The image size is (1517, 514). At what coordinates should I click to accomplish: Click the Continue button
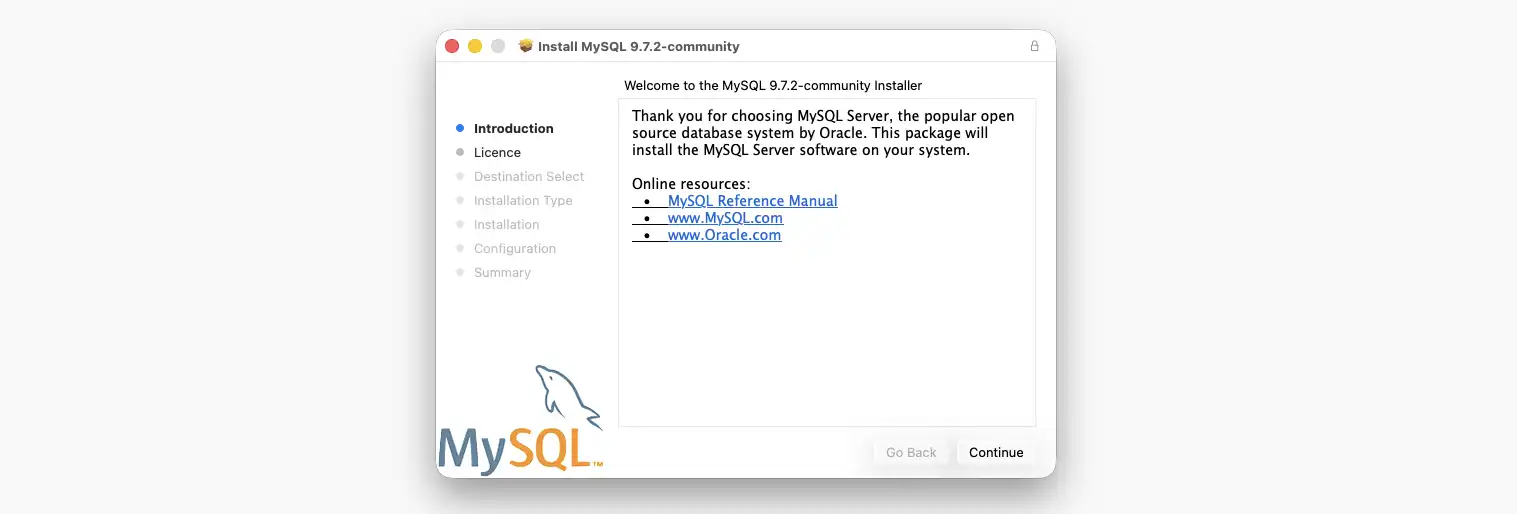click(996, 452)
